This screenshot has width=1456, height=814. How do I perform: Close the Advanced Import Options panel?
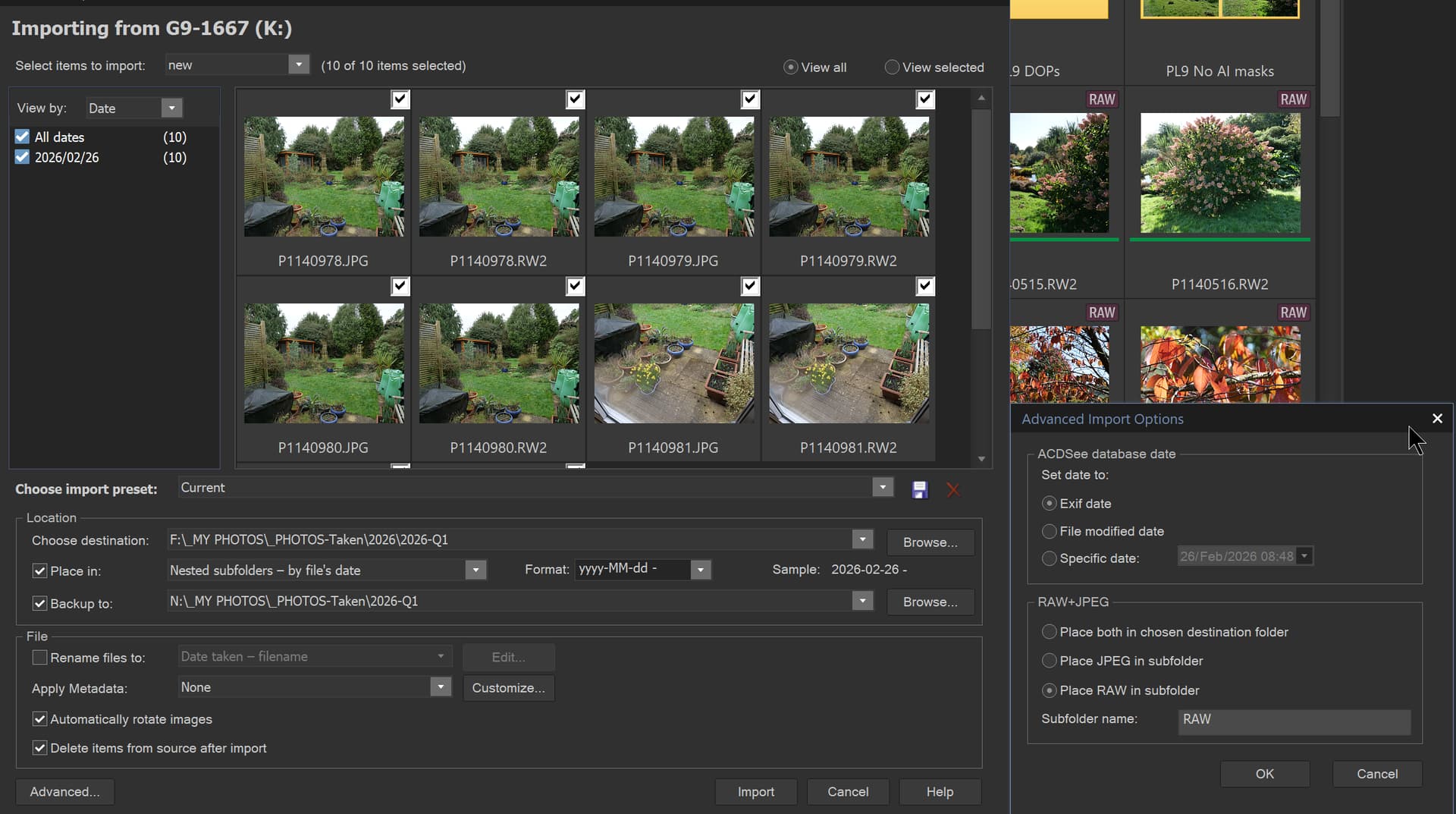pyautogui.click(x=1436, y=419)
